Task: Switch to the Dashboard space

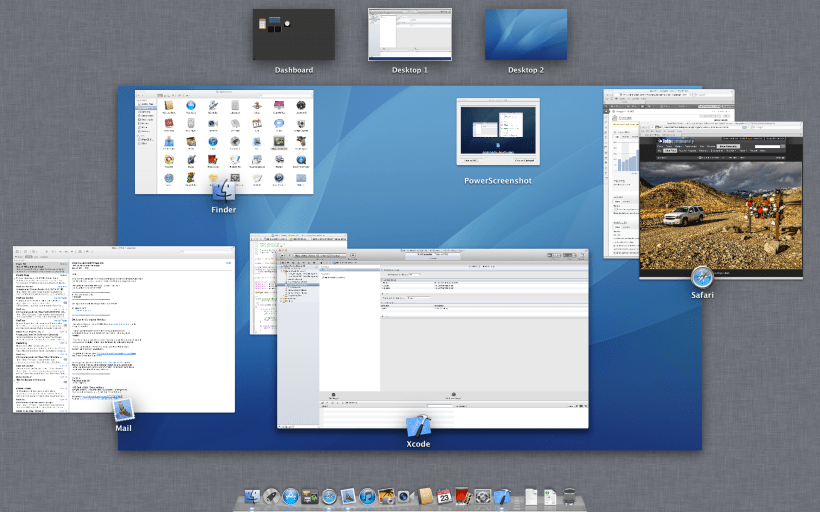Action: [x=294, y=35]
